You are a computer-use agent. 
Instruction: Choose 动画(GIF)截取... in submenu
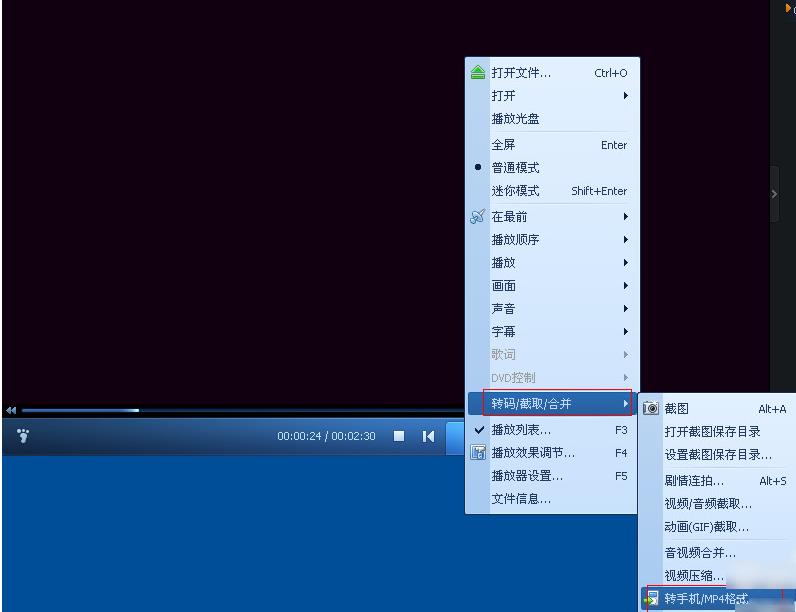pos(717,527)
